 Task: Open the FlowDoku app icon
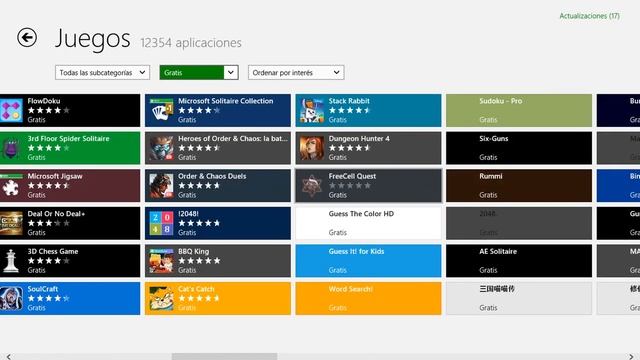[11, 110]
